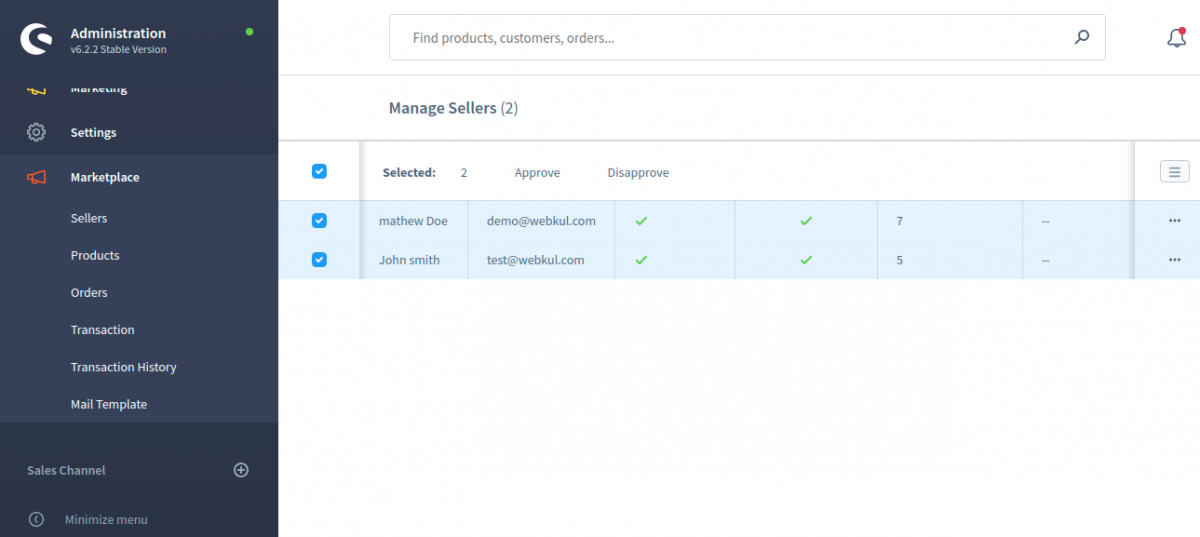Open Transaction History submenu

point(123,367)
